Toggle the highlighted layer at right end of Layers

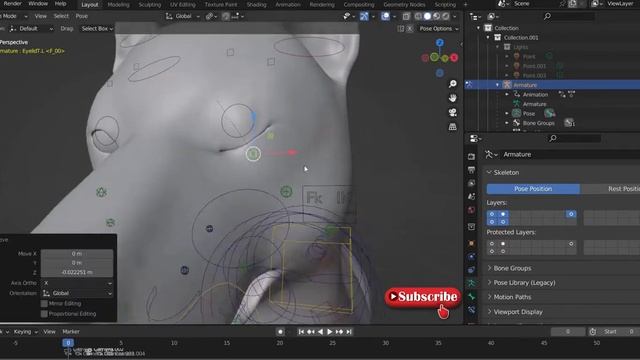tap(571, 214)
